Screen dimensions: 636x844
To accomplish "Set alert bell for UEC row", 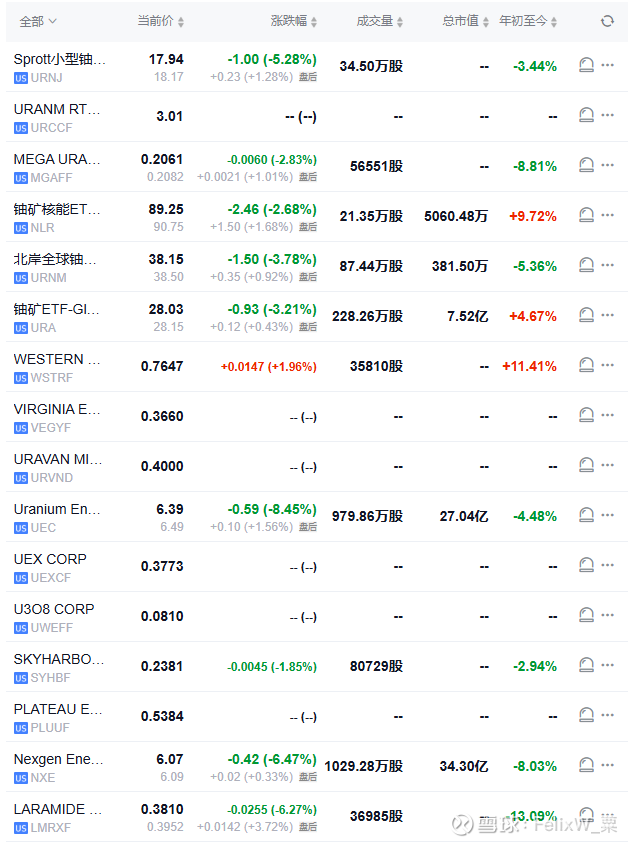I will (586, 516).
